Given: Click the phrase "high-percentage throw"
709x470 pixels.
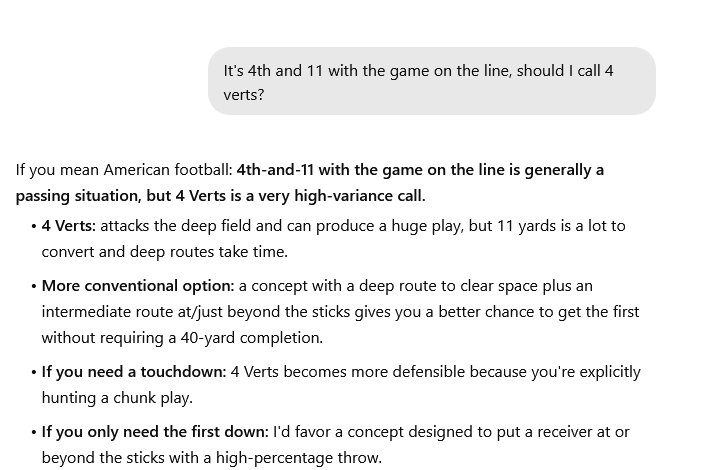Looking at the screenshot, I should click(x=298, y=458).
